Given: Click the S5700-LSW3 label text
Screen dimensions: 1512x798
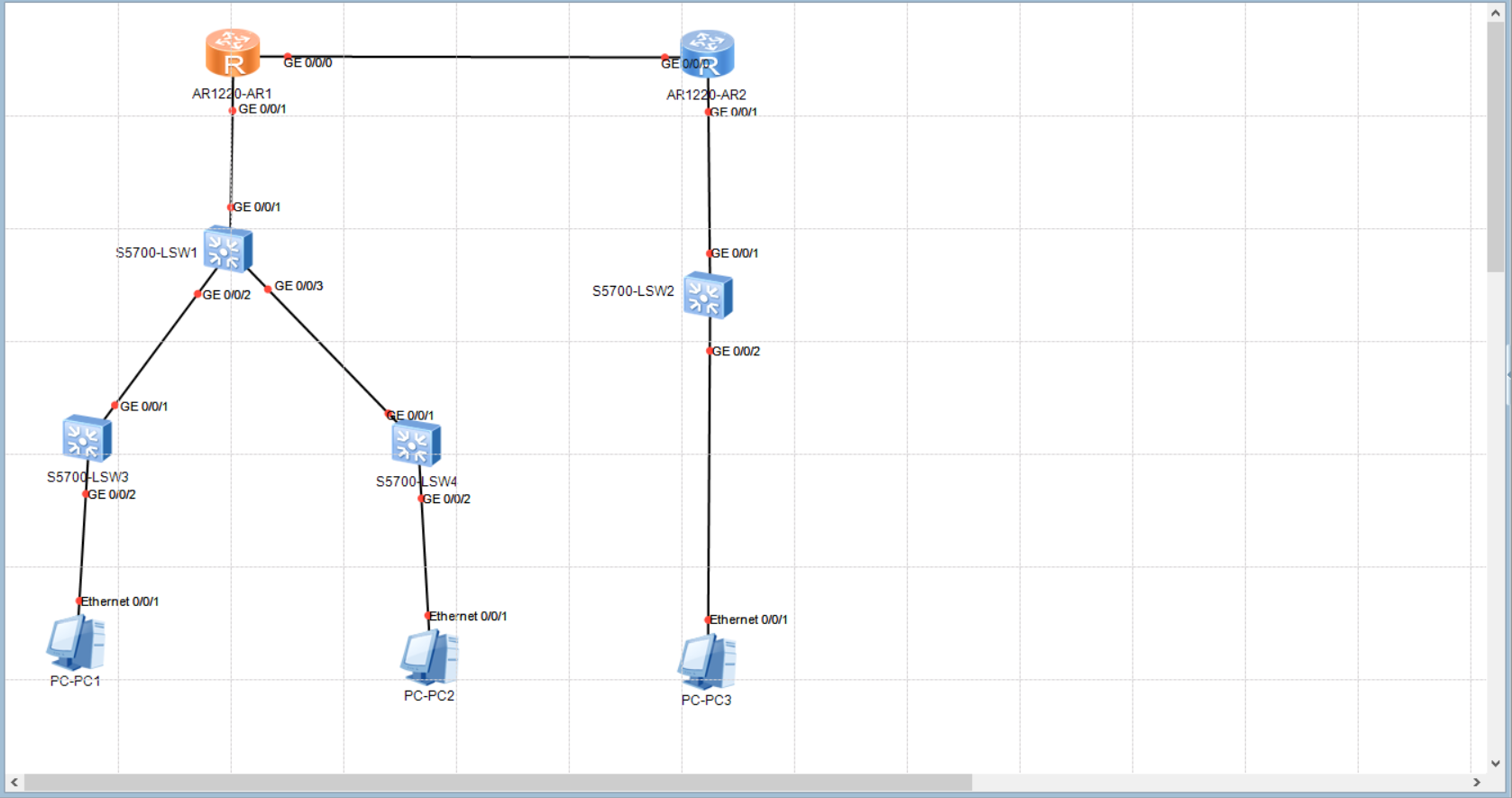Looking at the screenshot, I should coord(87,477).
